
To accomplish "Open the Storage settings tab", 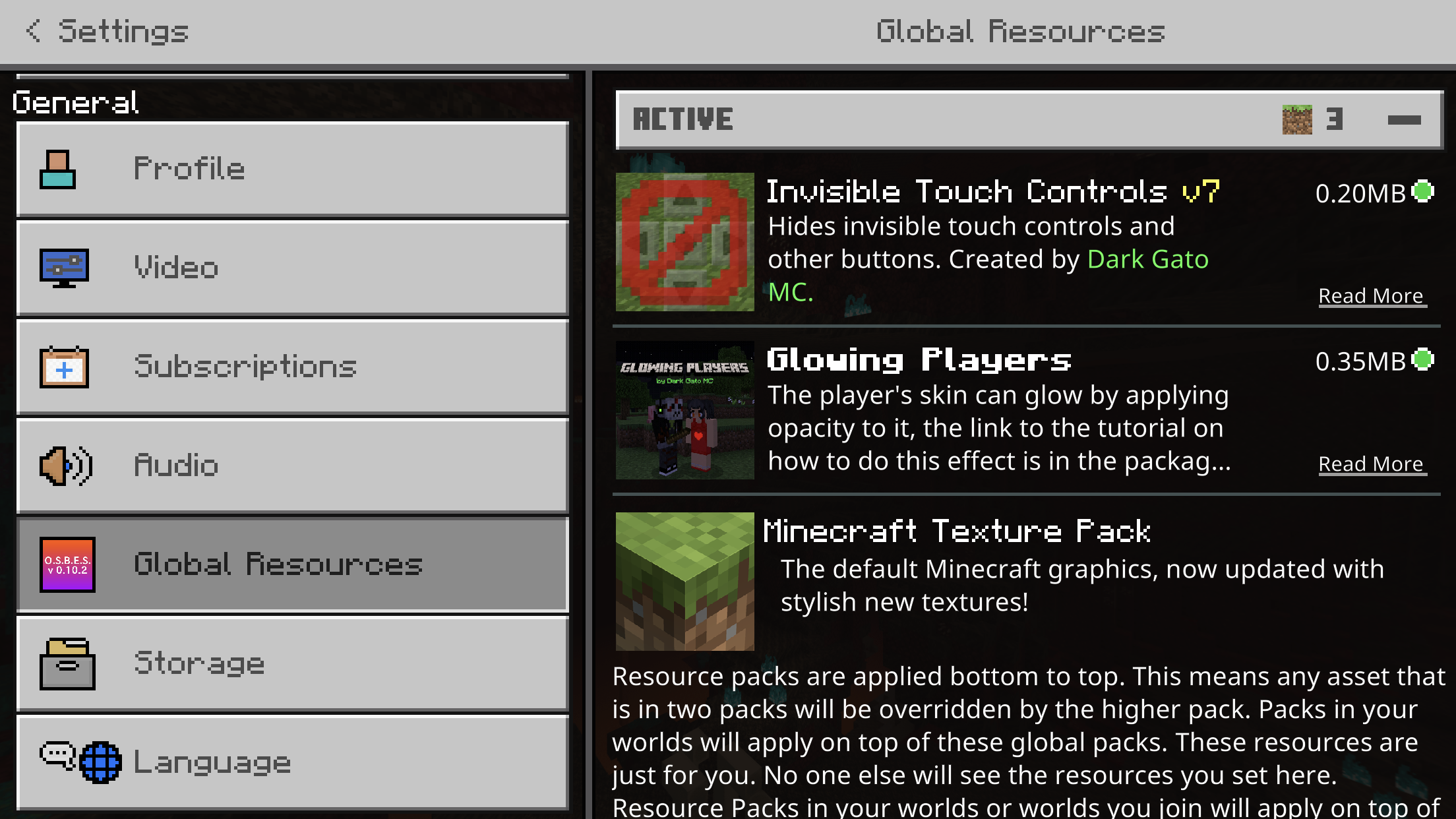I will coord(292,663).
